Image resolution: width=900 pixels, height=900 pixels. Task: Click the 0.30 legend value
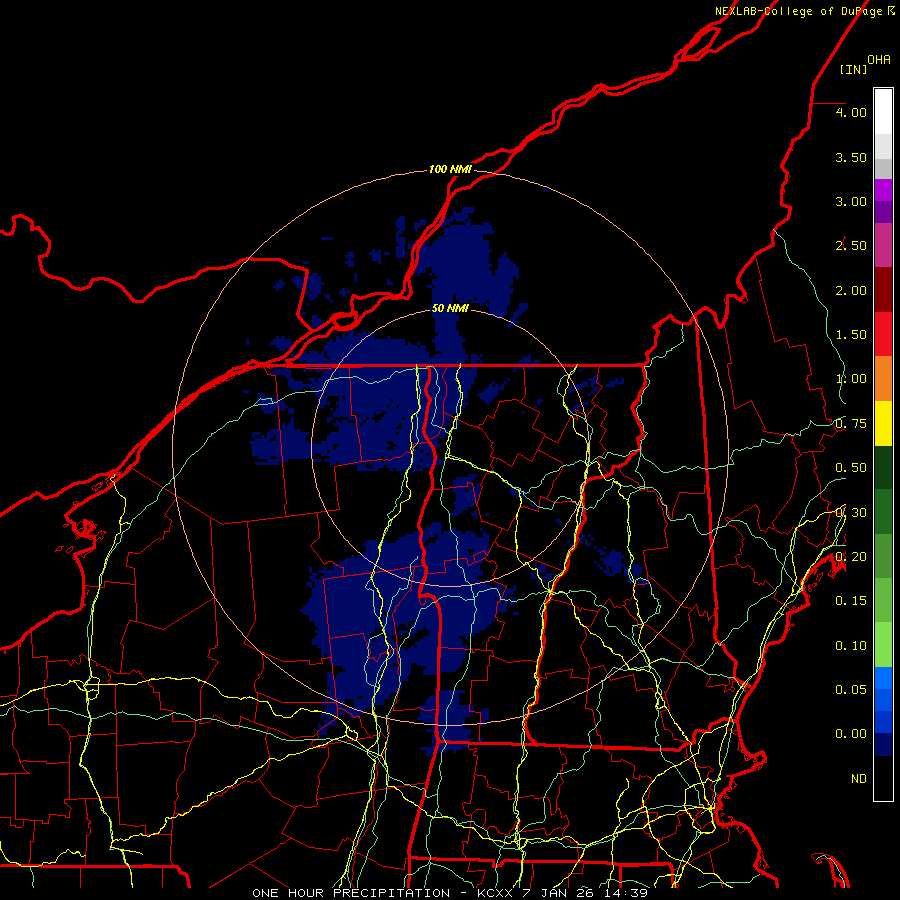pyautogui.click(x=851, y=512)
